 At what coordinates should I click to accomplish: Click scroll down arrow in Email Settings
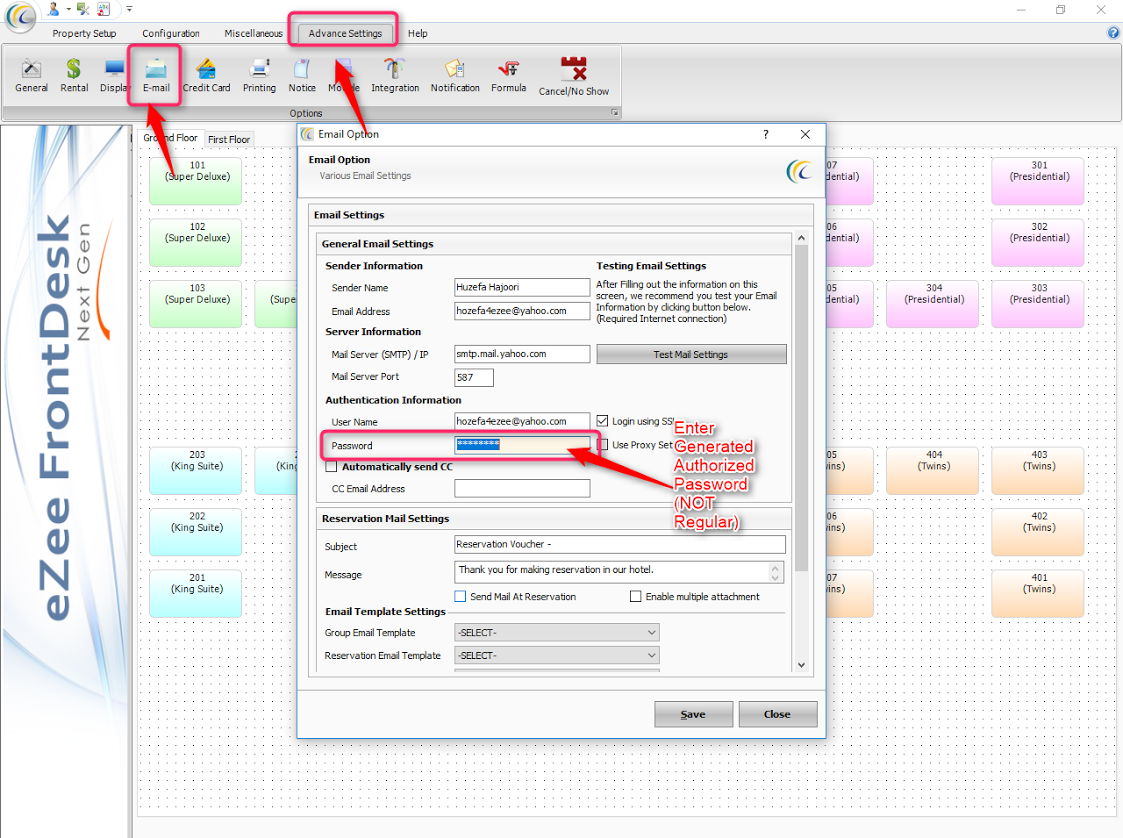[801, 665]
